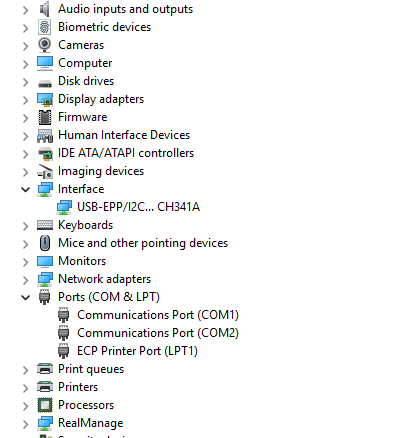Screen dimensions: 406x438
Task: Click the Processors chip icon
Action: click(x=45, y=405)
